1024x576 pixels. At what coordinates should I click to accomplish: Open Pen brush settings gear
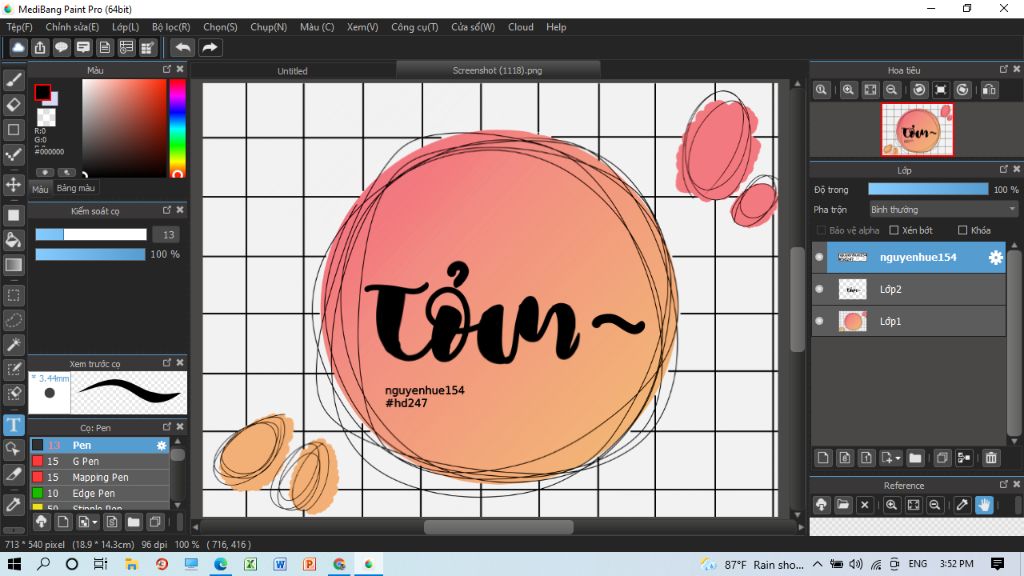click(x=161, y=445)
